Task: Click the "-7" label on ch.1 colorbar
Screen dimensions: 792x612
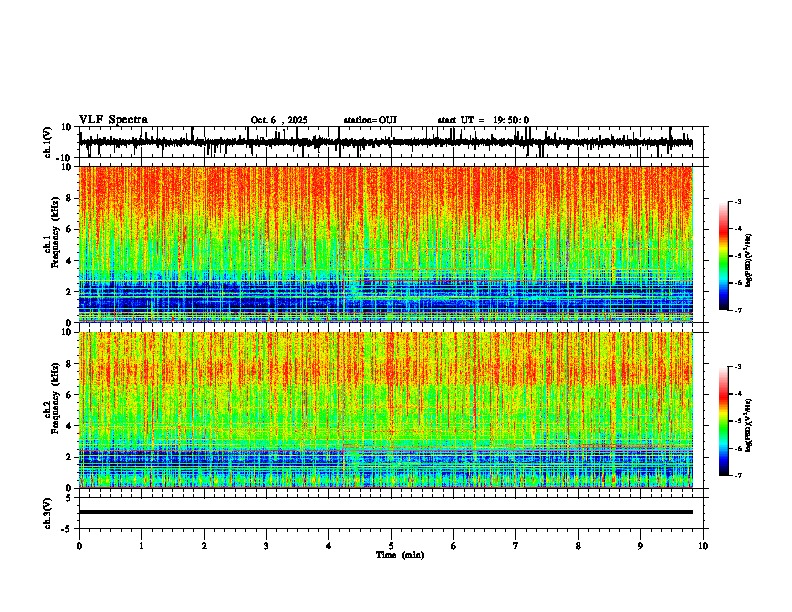Action: [x=738, y=310]
